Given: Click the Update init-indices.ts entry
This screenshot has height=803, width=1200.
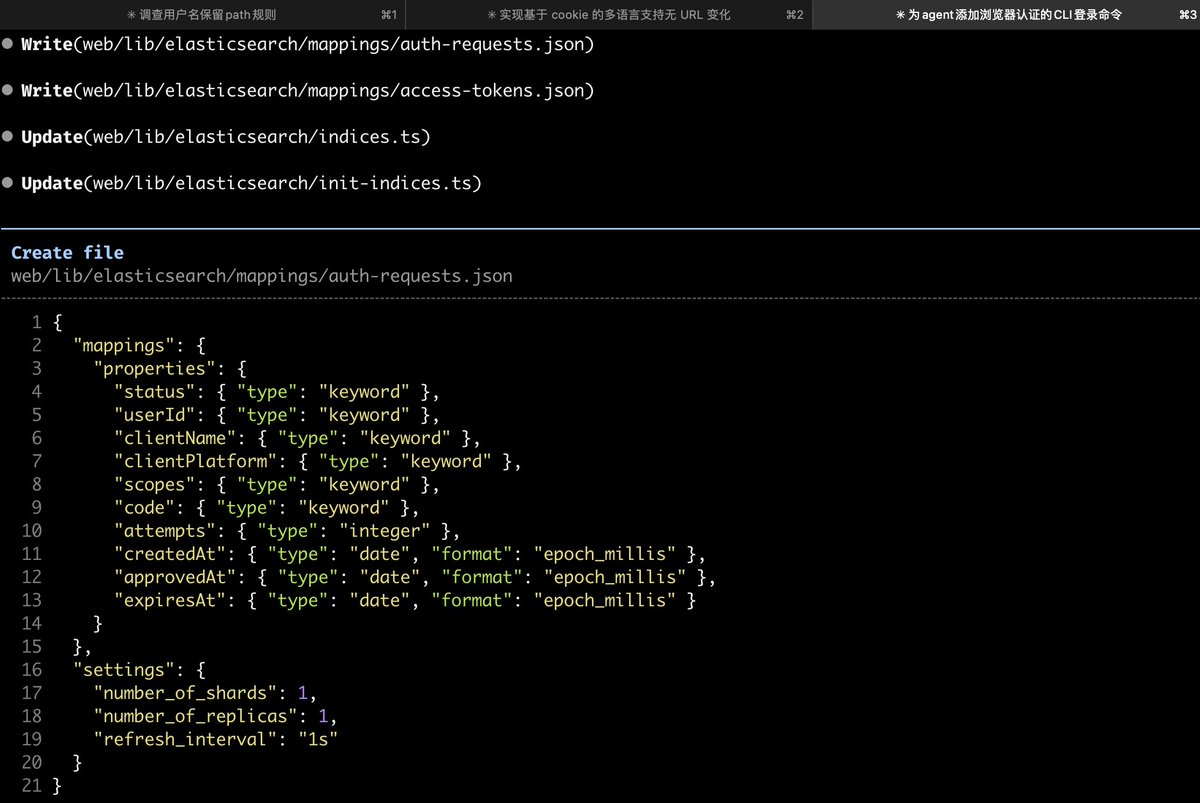Looking at the screenshot, I should (x=251, y=182).
